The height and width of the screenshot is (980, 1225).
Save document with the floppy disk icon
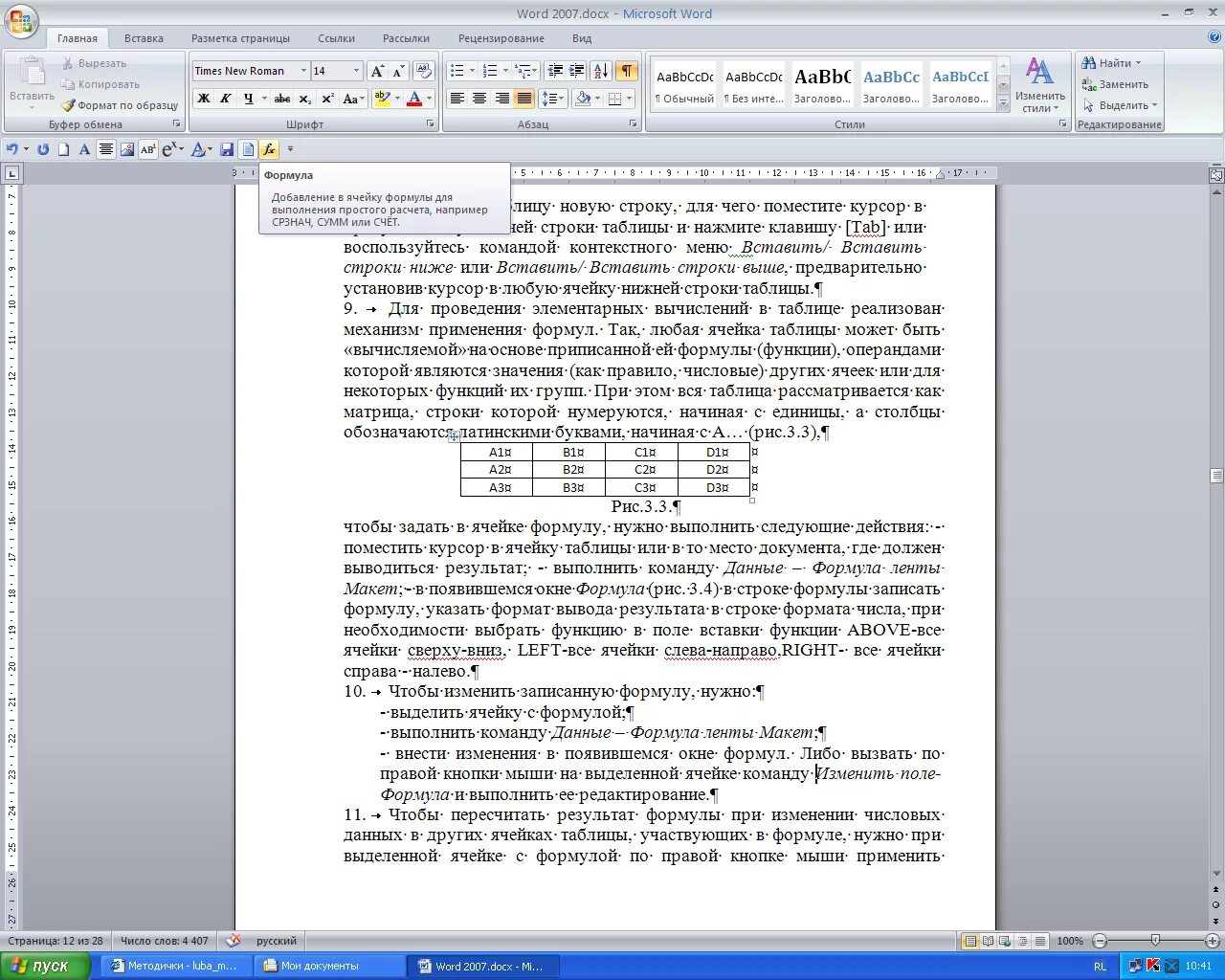coord(227,149)
